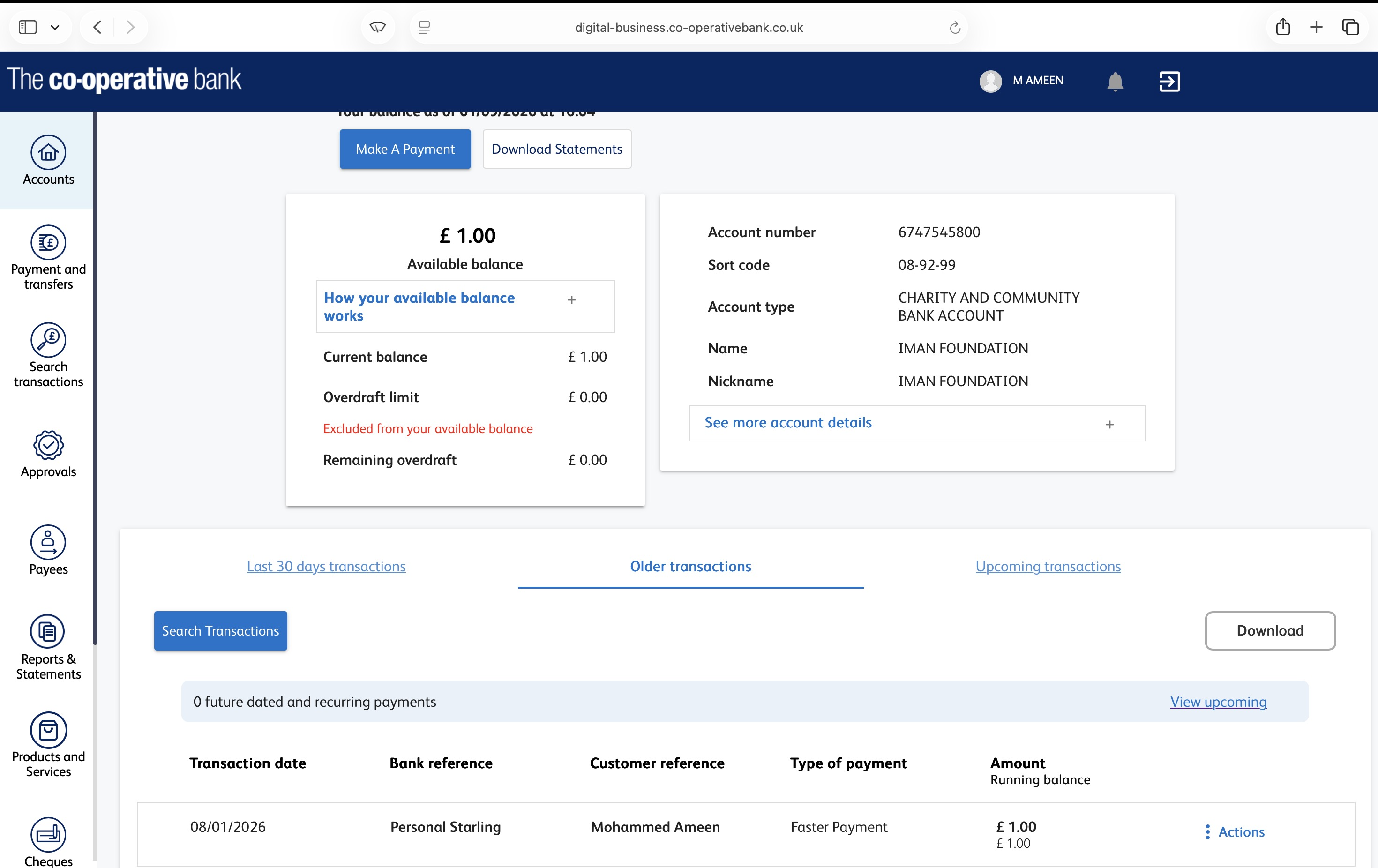This screenshot has height=868, width=1378.
Task: Open Actions menu for the 08/01/2026 transaction
Action: tap(1235, 832)
